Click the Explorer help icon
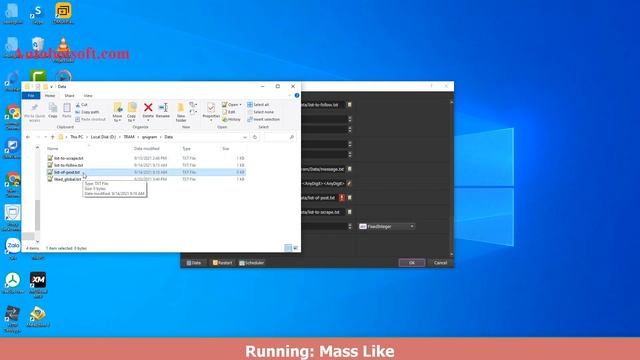The height and width of the screenshot is (360, 640). (x=297, y=96)
